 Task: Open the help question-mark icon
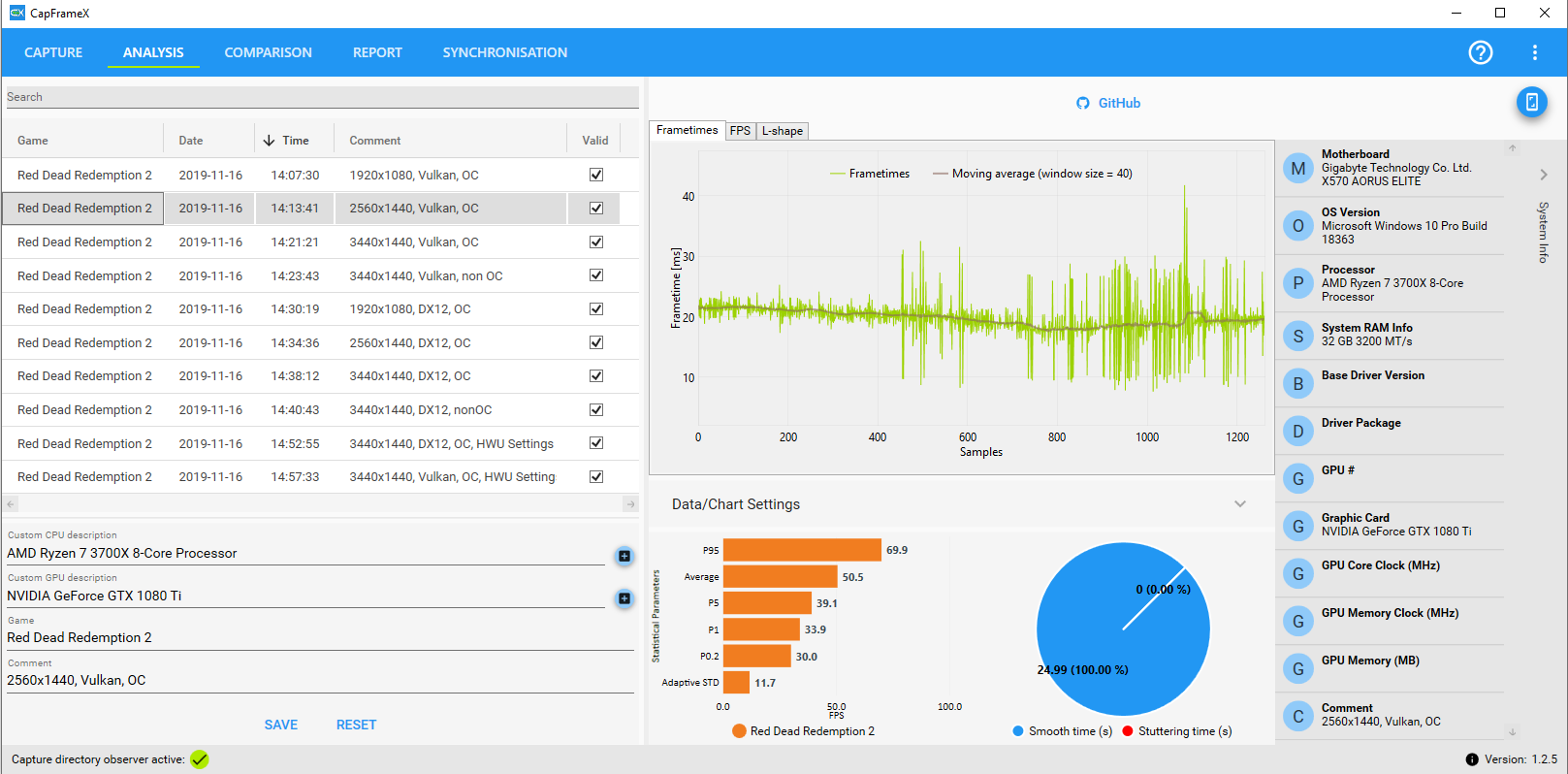tap(1481, 52)
